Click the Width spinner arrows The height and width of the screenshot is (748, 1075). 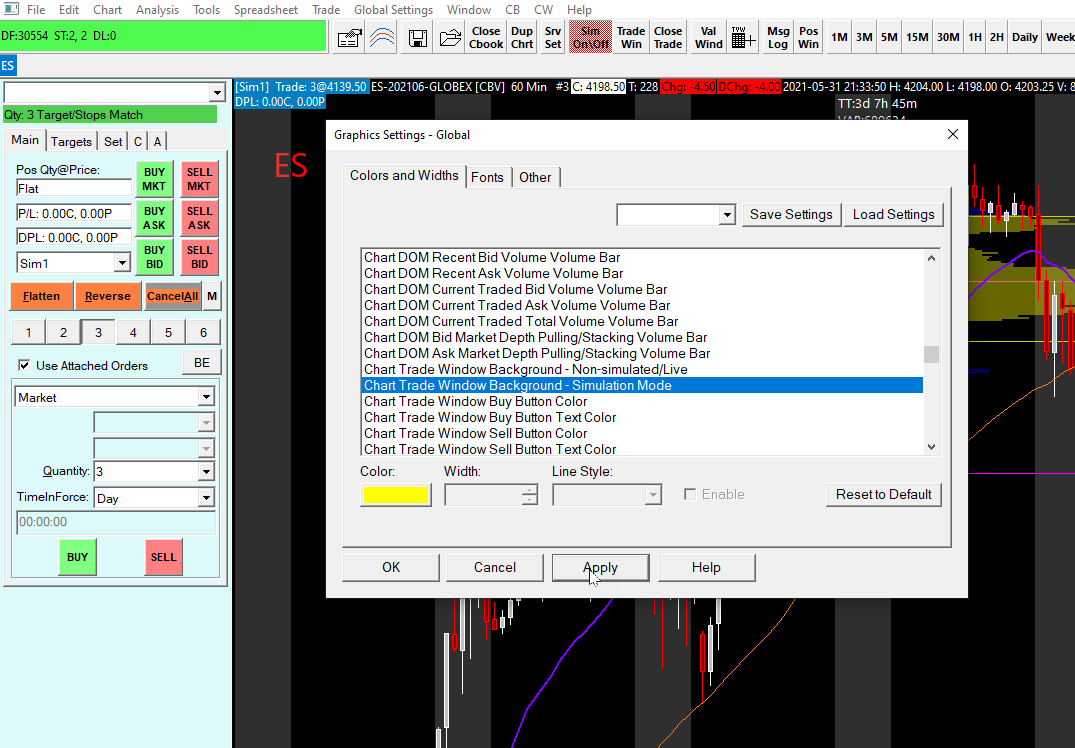529,494
